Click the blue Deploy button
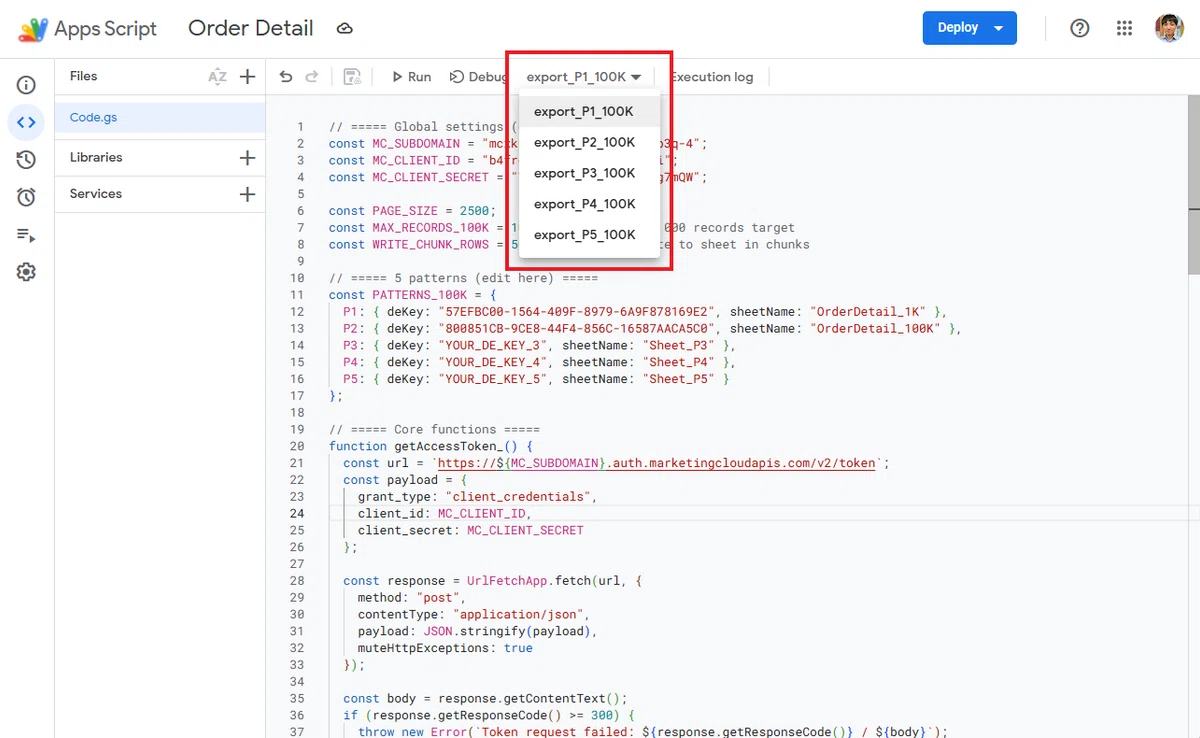This screenshot has width=1200, height=738. coord(969,28)
